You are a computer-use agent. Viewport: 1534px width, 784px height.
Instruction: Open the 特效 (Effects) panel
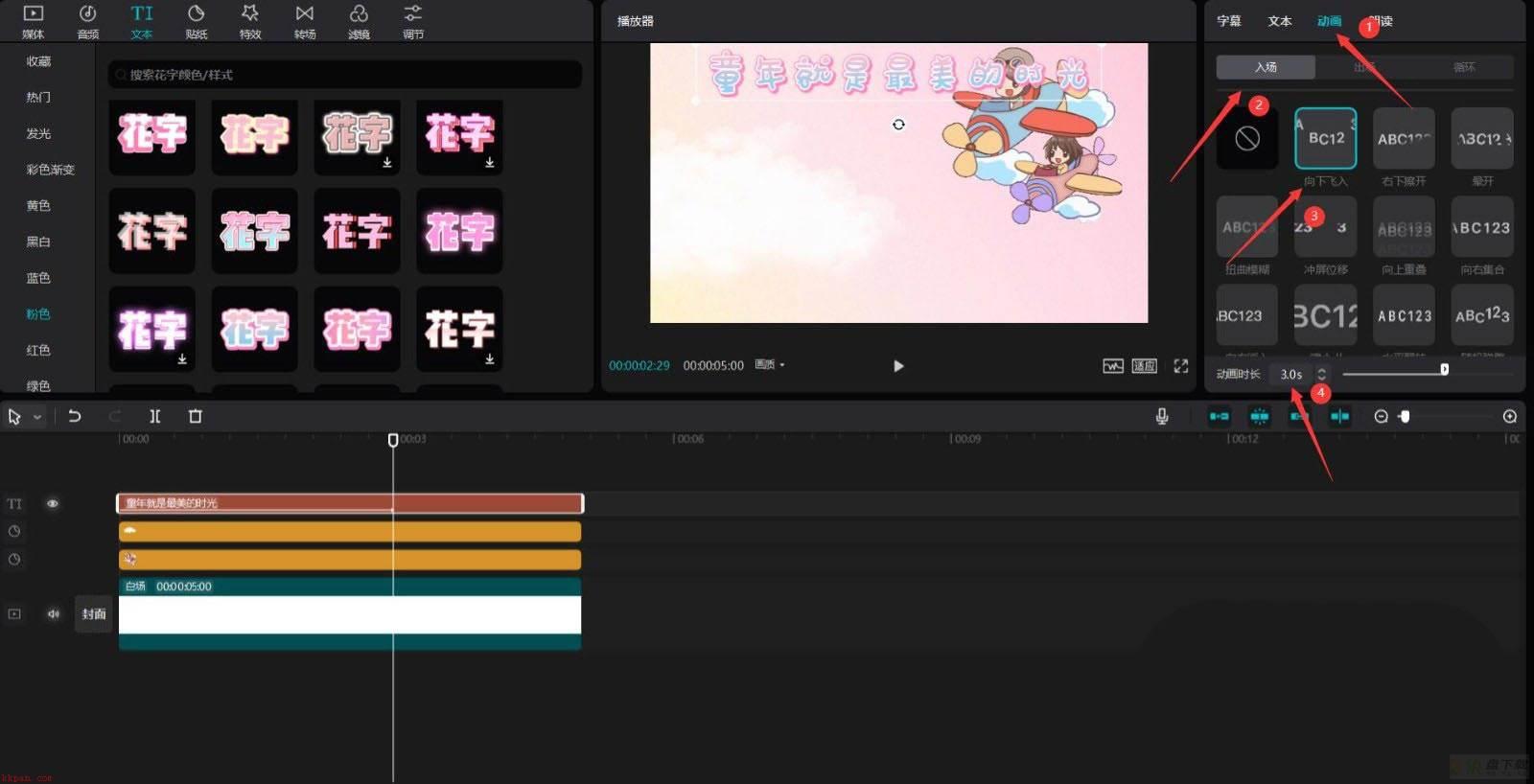pos(250,21)
